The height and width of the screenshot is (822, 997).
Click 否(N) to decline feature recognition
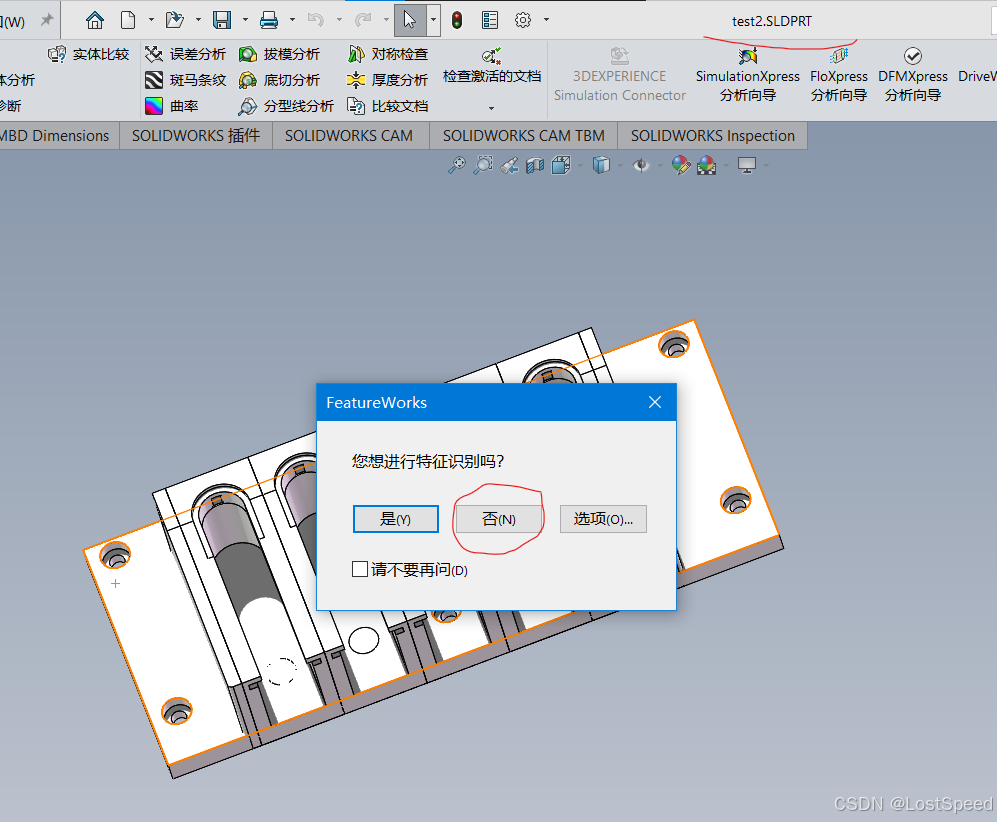(499, 519)
